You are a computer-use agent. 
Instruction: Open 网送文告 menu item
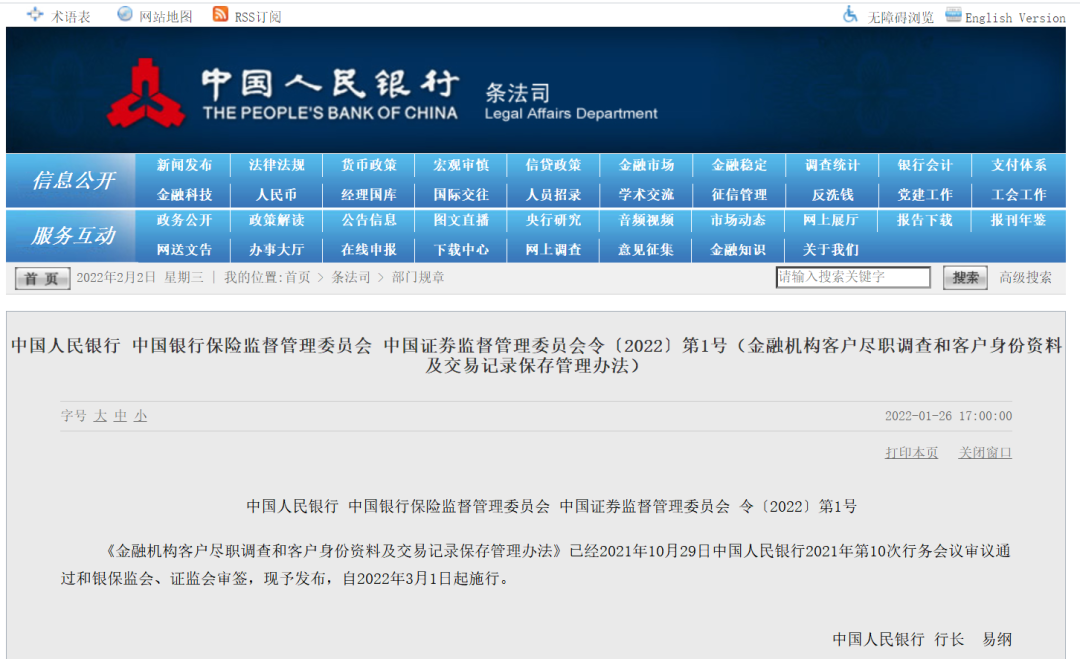click(x=184, y=250)
